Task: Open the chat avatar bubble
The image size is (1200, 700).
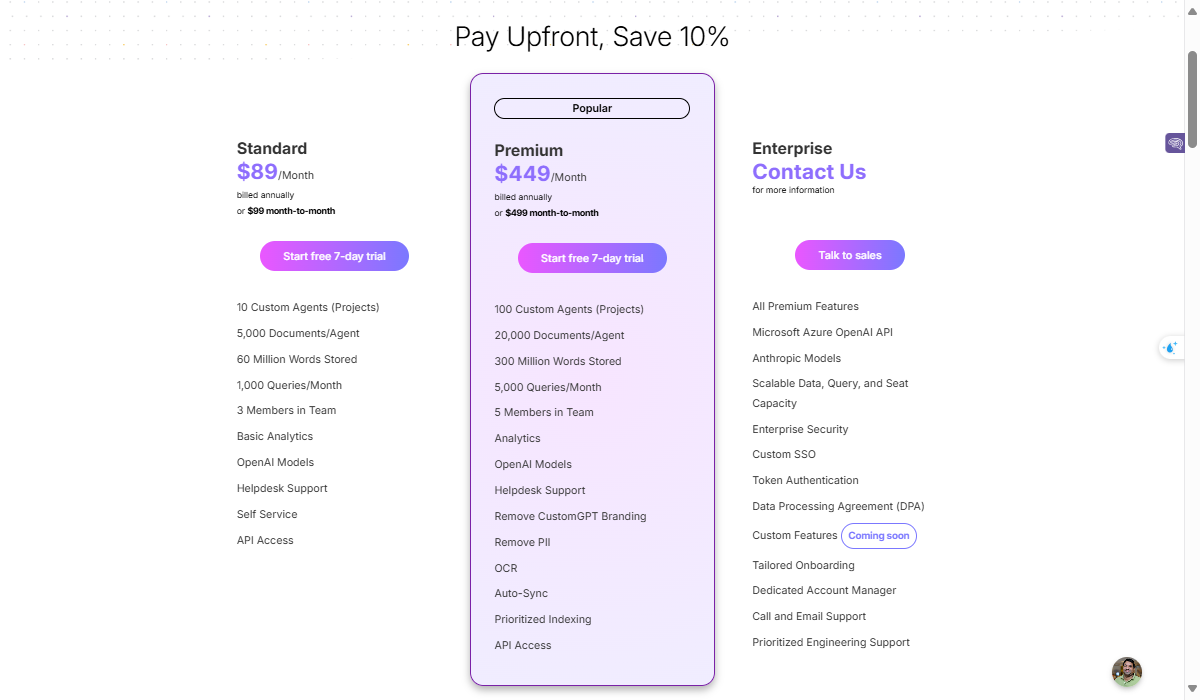Action: pos(1127,672)
